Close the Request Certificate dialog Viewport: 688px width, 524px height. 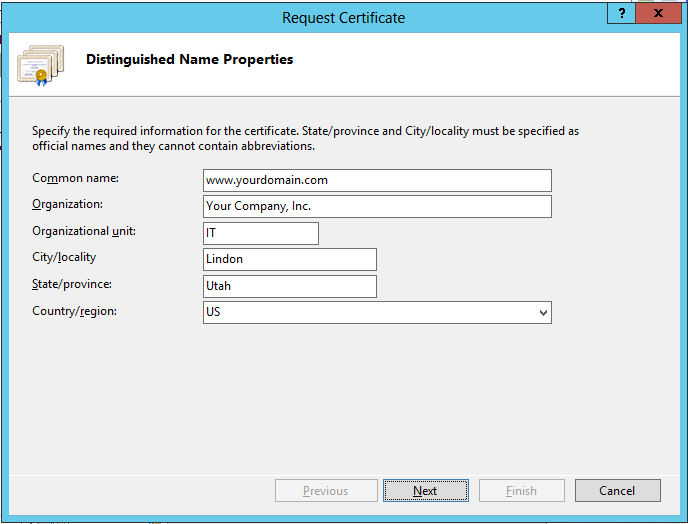(658, 14)
